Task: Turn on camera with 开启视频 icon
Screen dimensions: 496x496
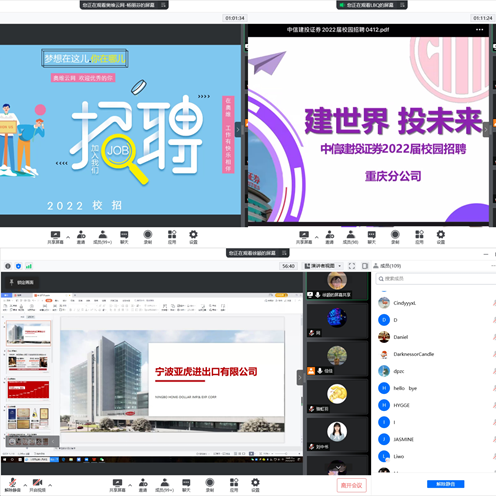Action: [37, 485]
